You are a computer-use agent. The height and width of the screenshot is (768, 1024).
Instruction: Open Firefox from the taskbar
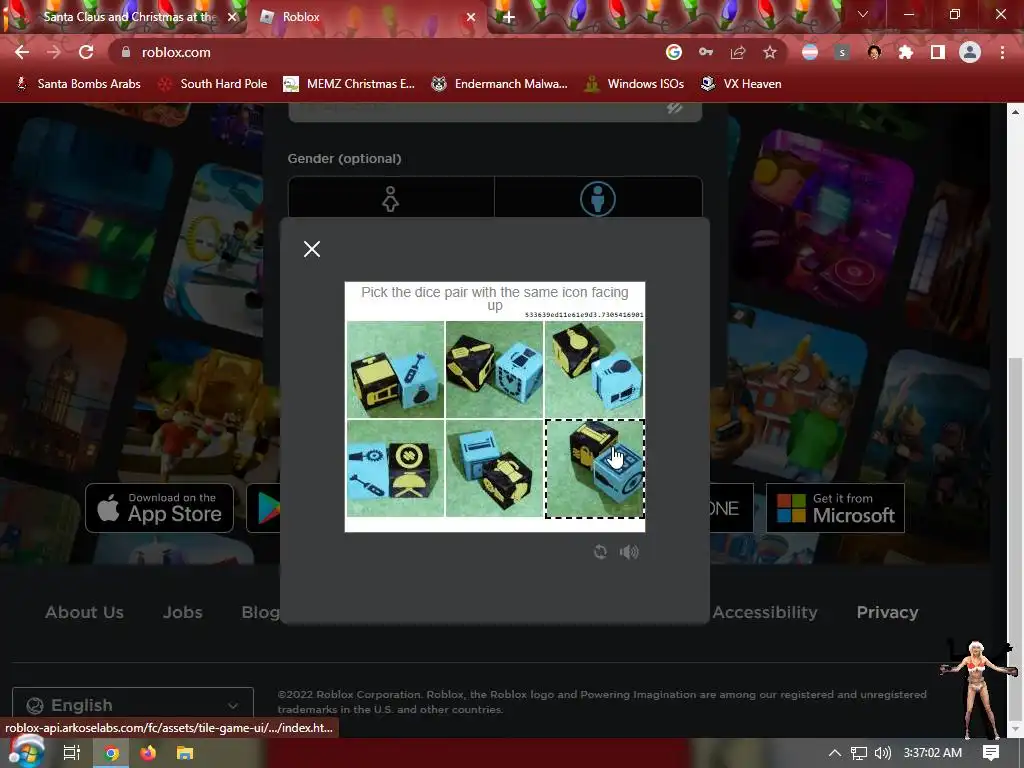(148, 753)
